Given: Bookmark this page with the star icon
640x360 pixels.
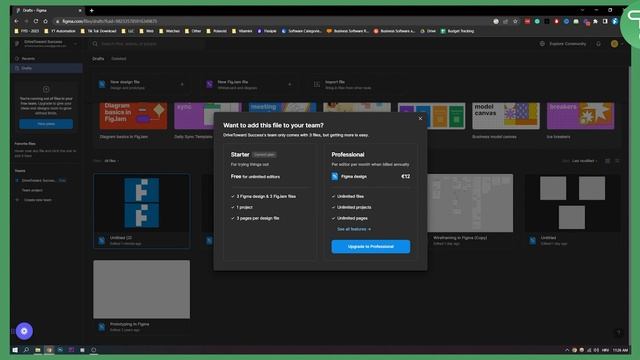Looking at the screenshot, I should [x=515, y=21].
